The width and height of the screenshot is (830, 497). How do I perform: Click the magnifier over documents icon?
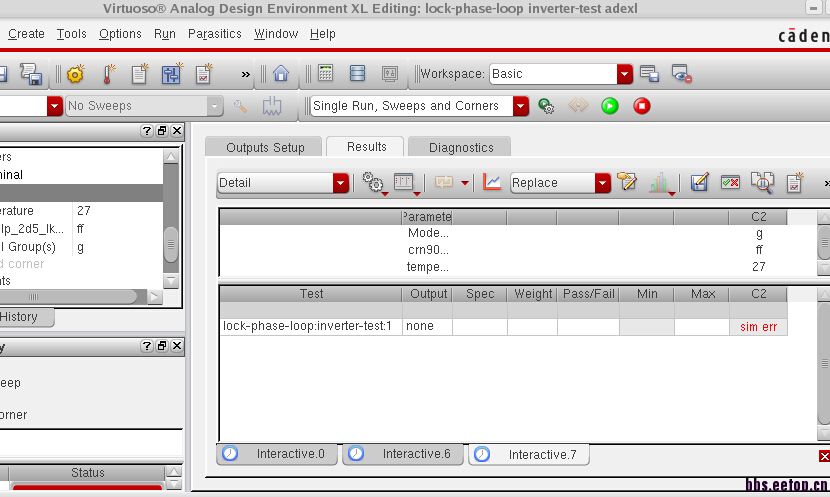click(763, 183)
